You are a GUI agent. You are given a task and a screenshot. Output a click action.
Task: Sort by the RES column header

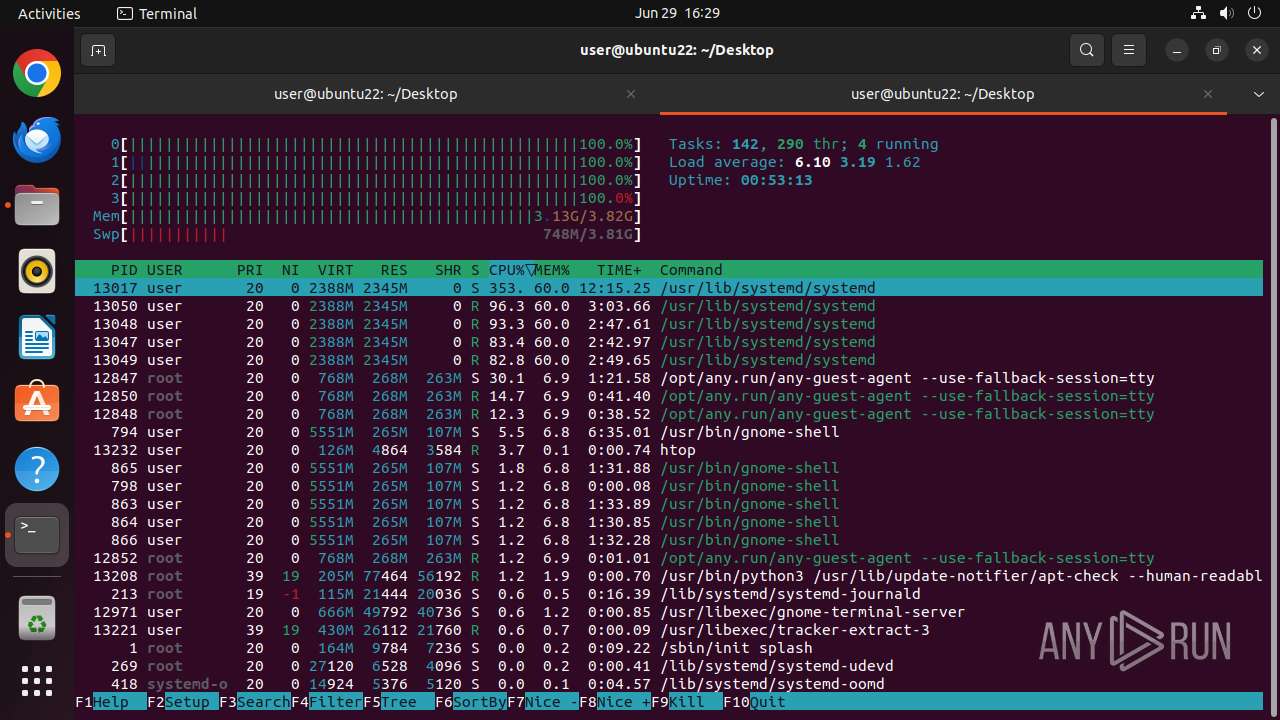click(394, 270)
